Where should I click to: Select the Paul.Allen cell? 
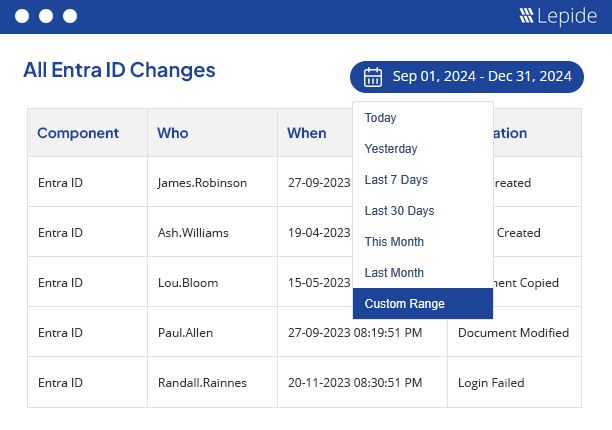[212, 332]
